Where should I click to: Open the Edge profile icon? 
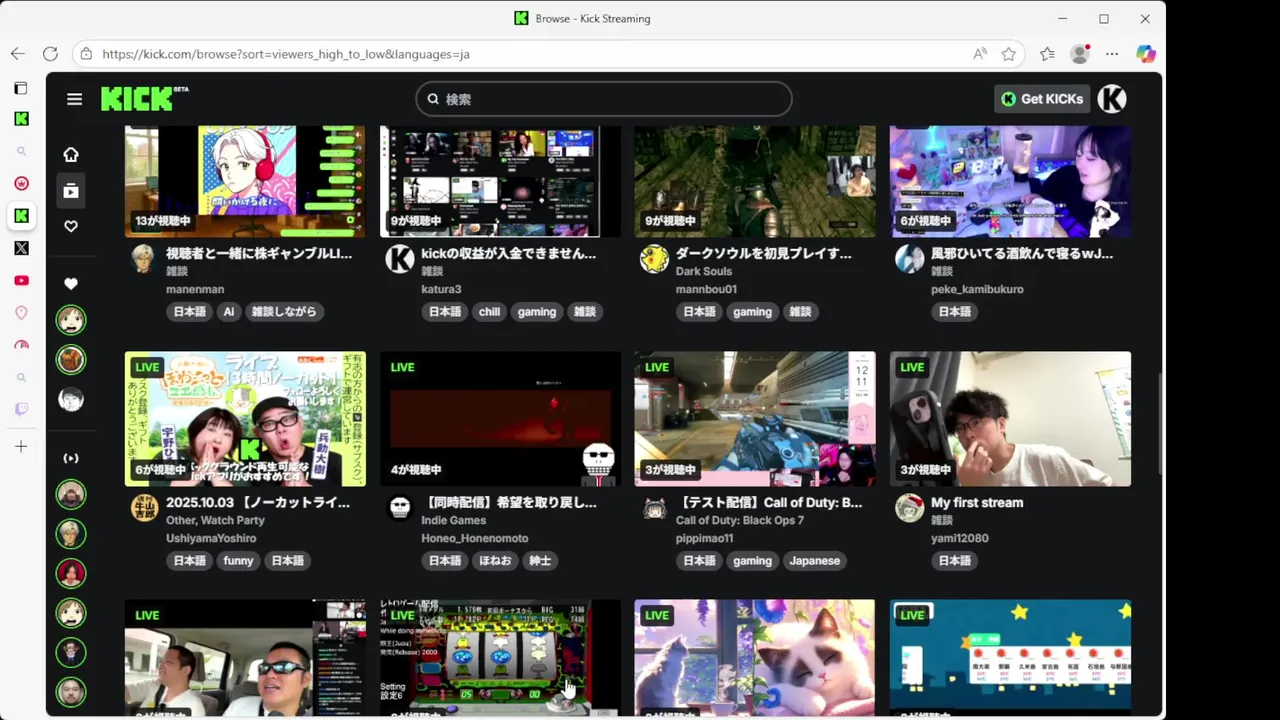(1080, 54)
